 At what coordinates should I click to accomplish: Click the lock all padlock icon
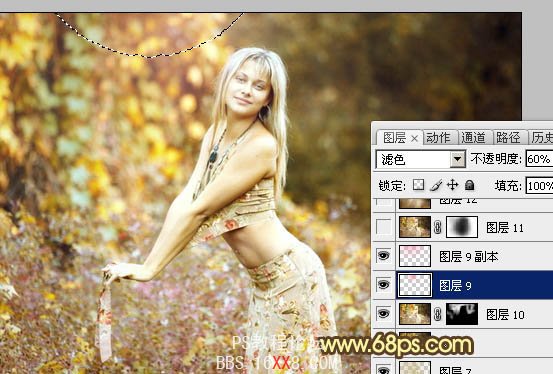[x=469, y=185]
